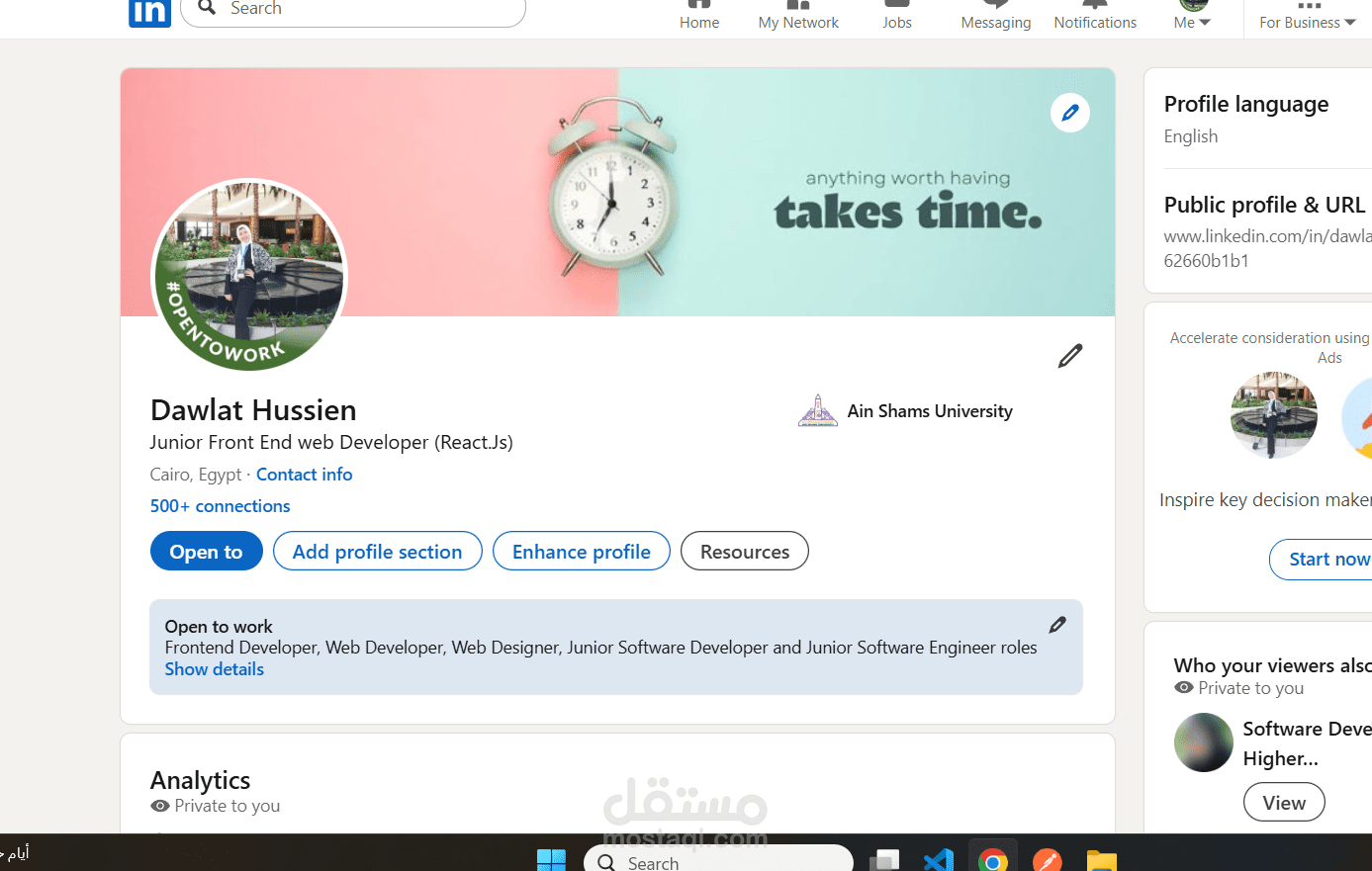Focus the LinkedIn search field
1372x871 pixels.
353,10
